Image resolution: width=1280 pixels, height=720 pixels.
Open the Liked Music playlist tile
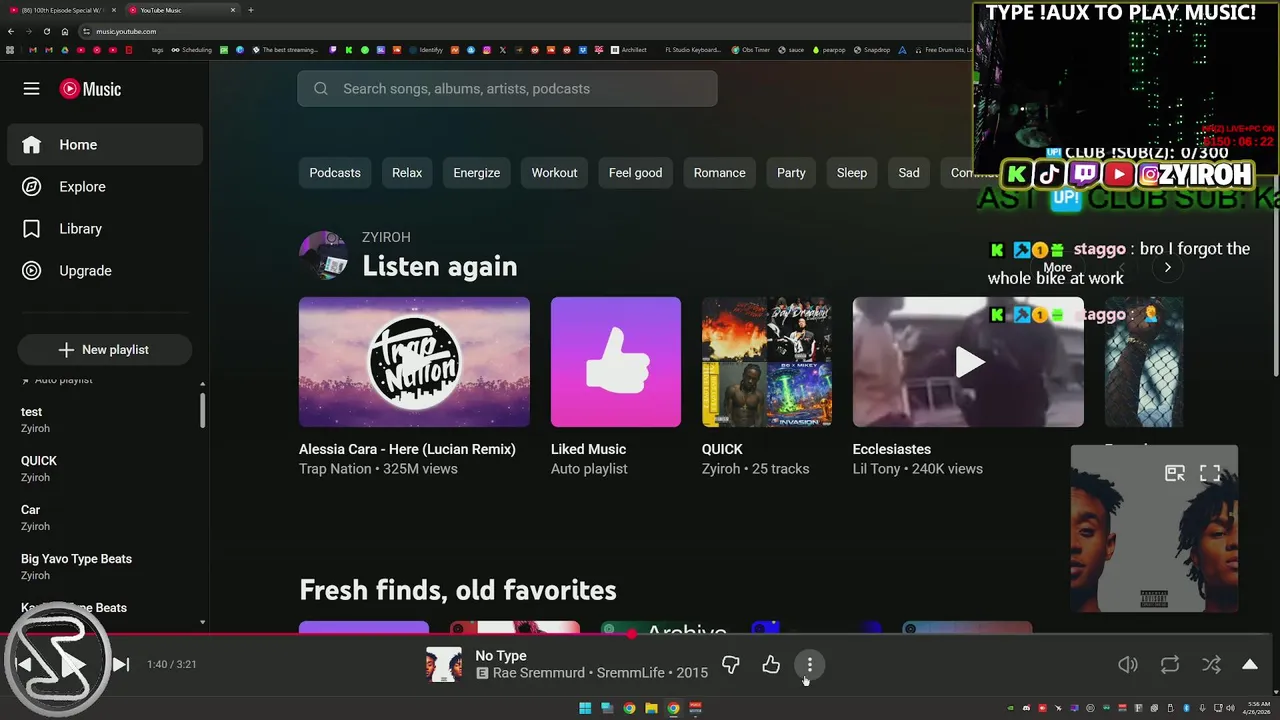click(x=616, y=362)
